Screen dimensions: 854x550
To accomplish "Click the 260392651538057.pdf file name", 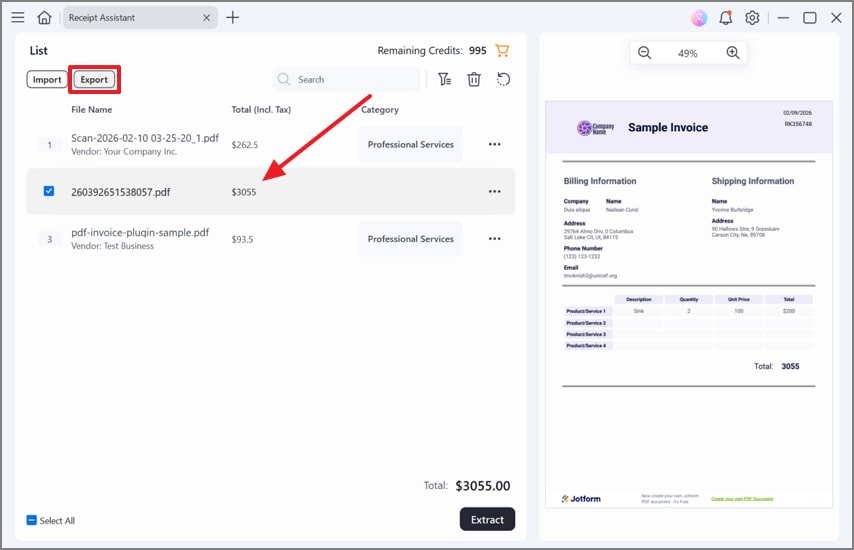I will pos(120,192).
